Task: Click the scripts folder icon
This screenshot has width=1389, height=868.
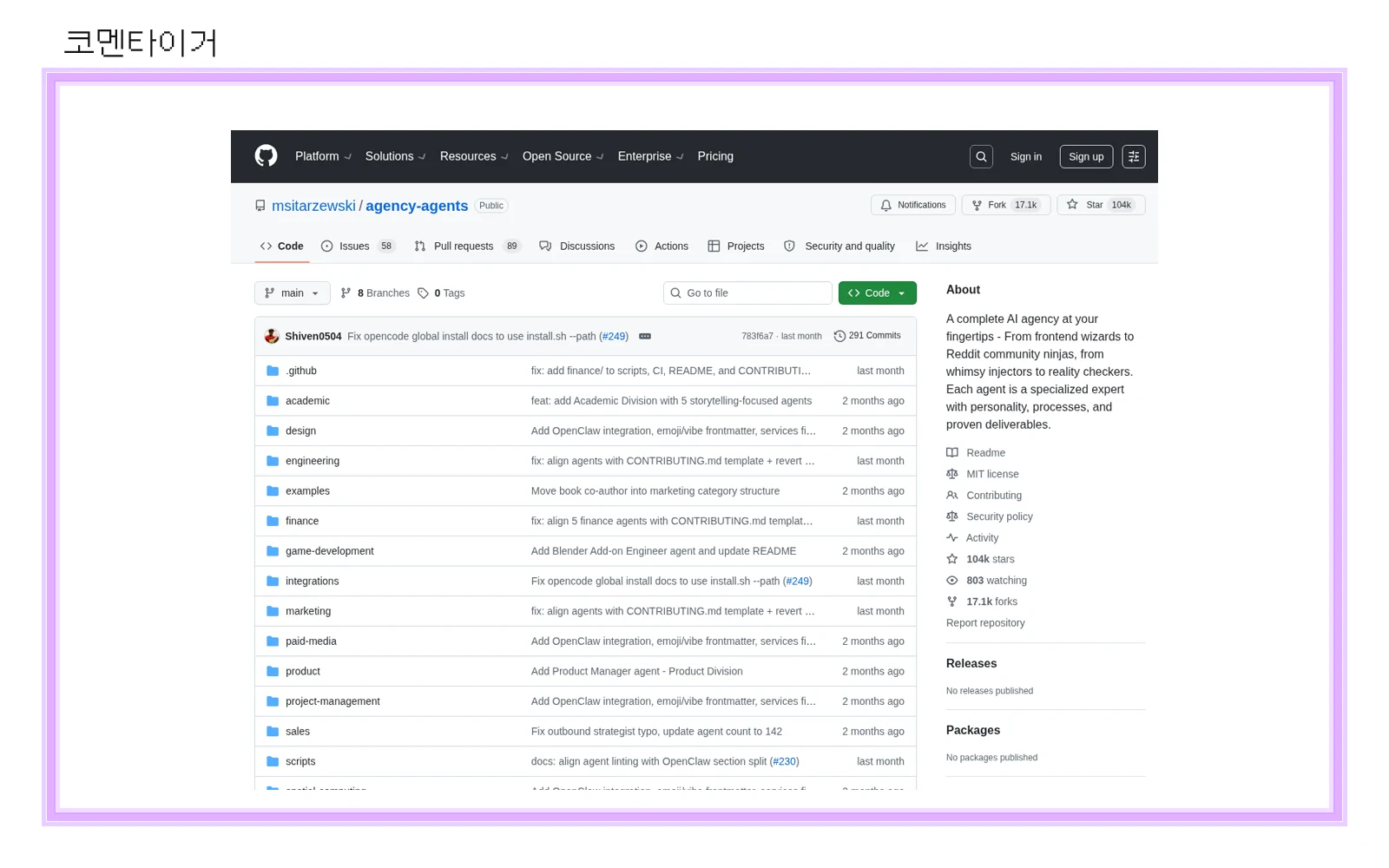Action: (x=273, y=762)
